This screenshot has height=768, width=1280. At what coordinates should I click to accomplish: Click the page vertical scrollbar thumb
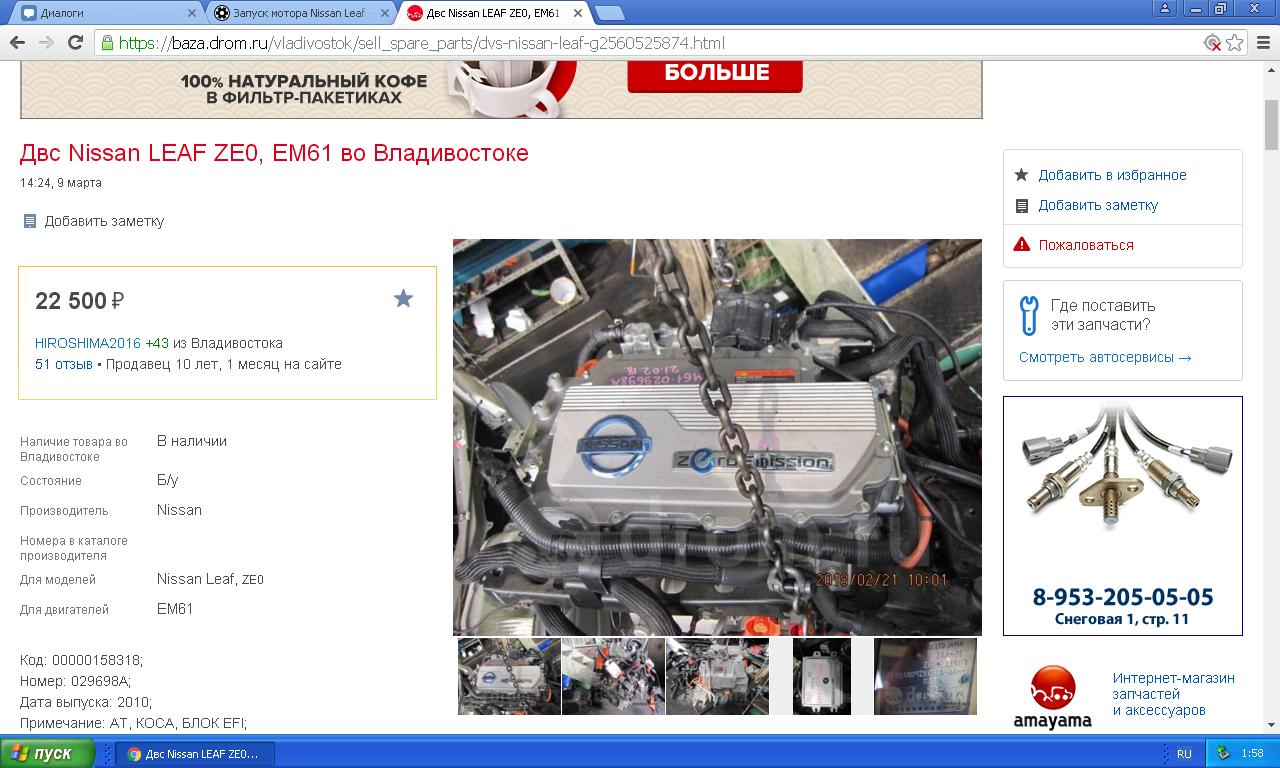pyautogui.click(x=1271, y=125)
